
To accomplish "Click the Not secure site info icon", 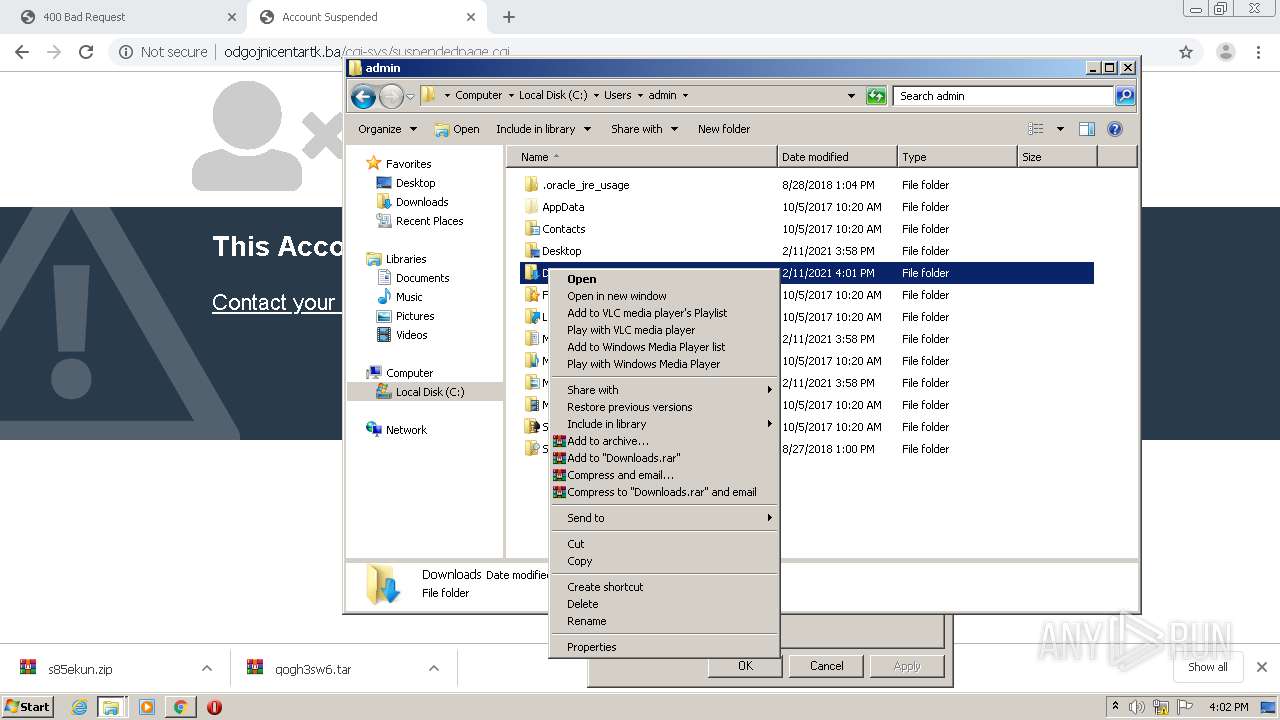I will tap(125, 52).
